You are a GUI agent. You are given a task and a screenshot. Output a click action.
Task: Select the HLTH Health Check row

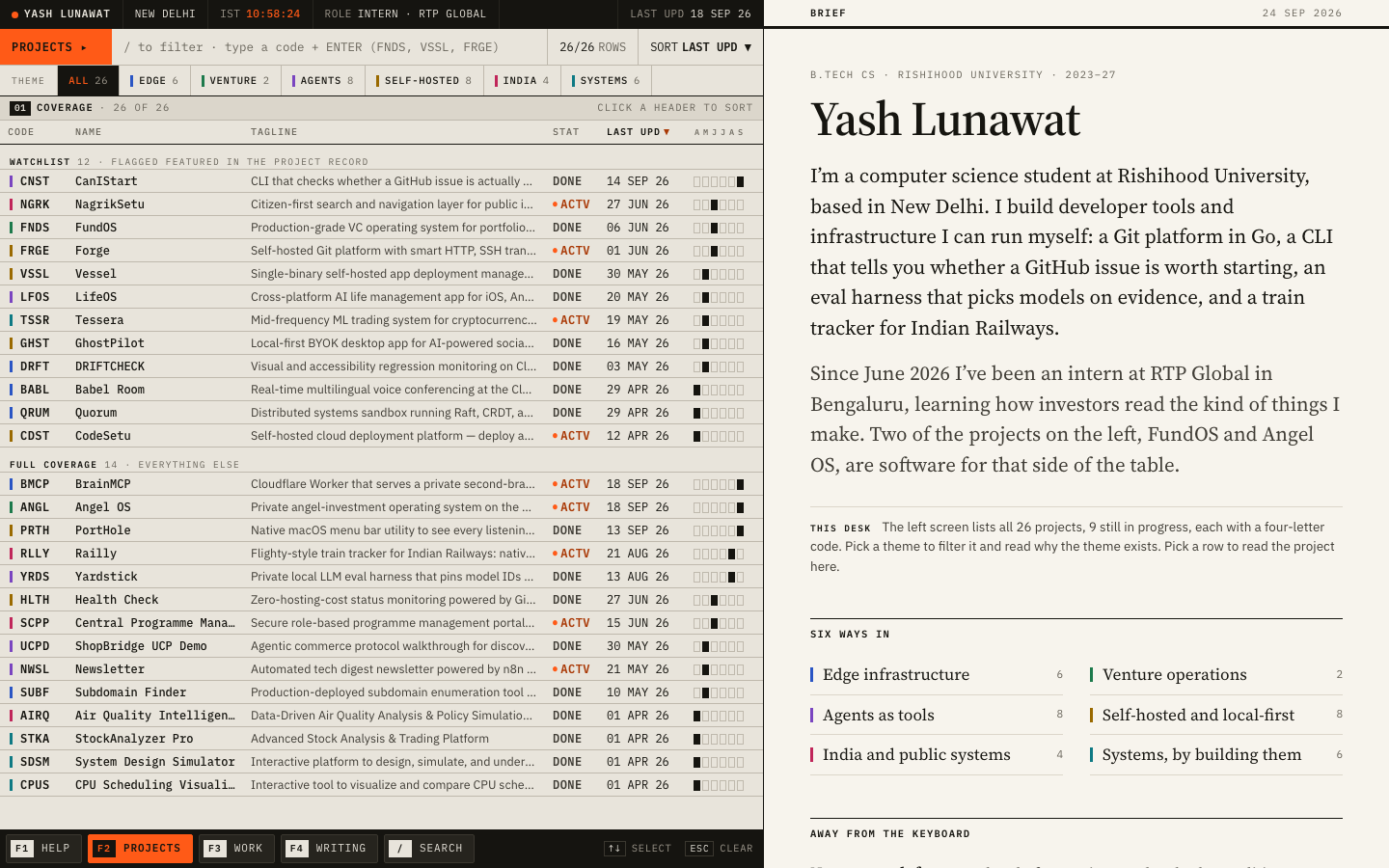[x=381, y=600]
